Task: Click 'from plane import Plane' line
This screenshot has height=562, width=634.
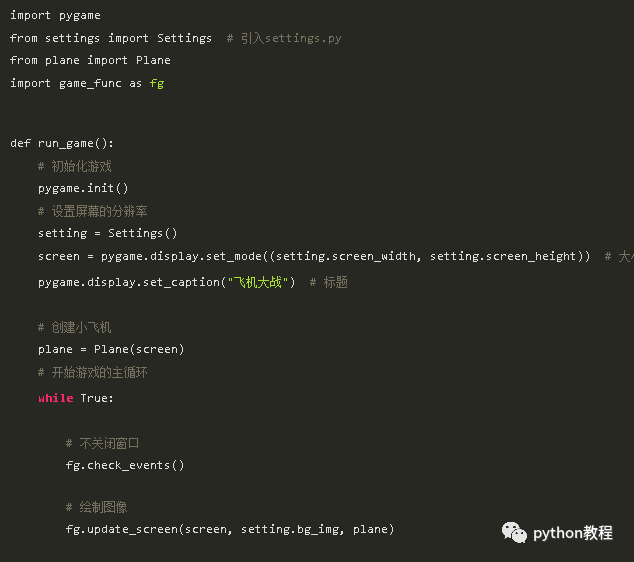Action: pyautogui.click(x=90, y=61)
